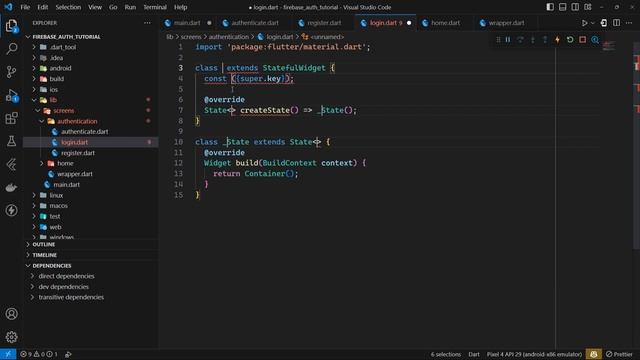640x360 pixels.
Task: Select the Pixel 4 API 29 device
Action: point(534,354)
